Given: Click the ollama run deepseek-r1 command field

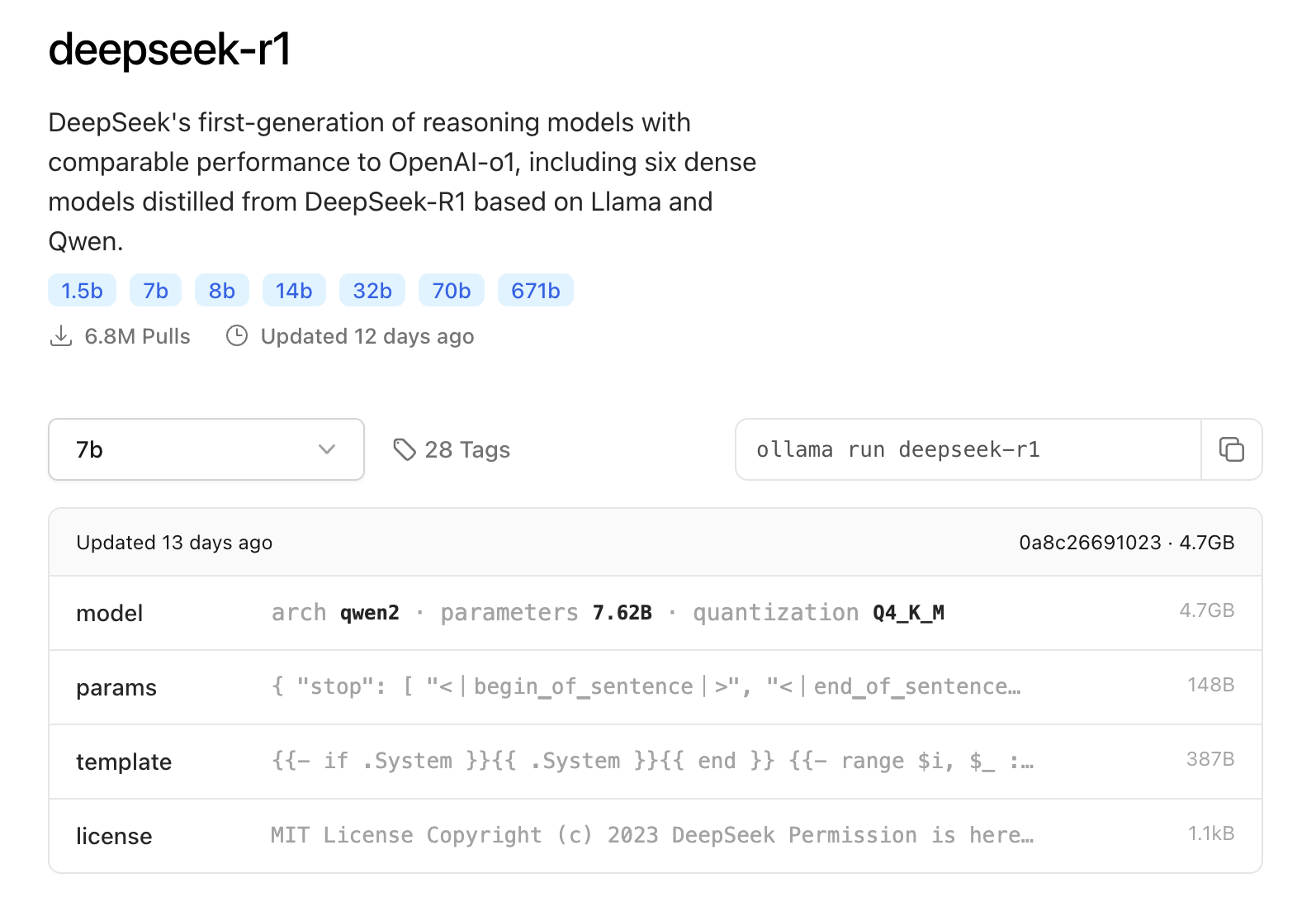Looking at the screenshot, I should click(x=968, y=449).
